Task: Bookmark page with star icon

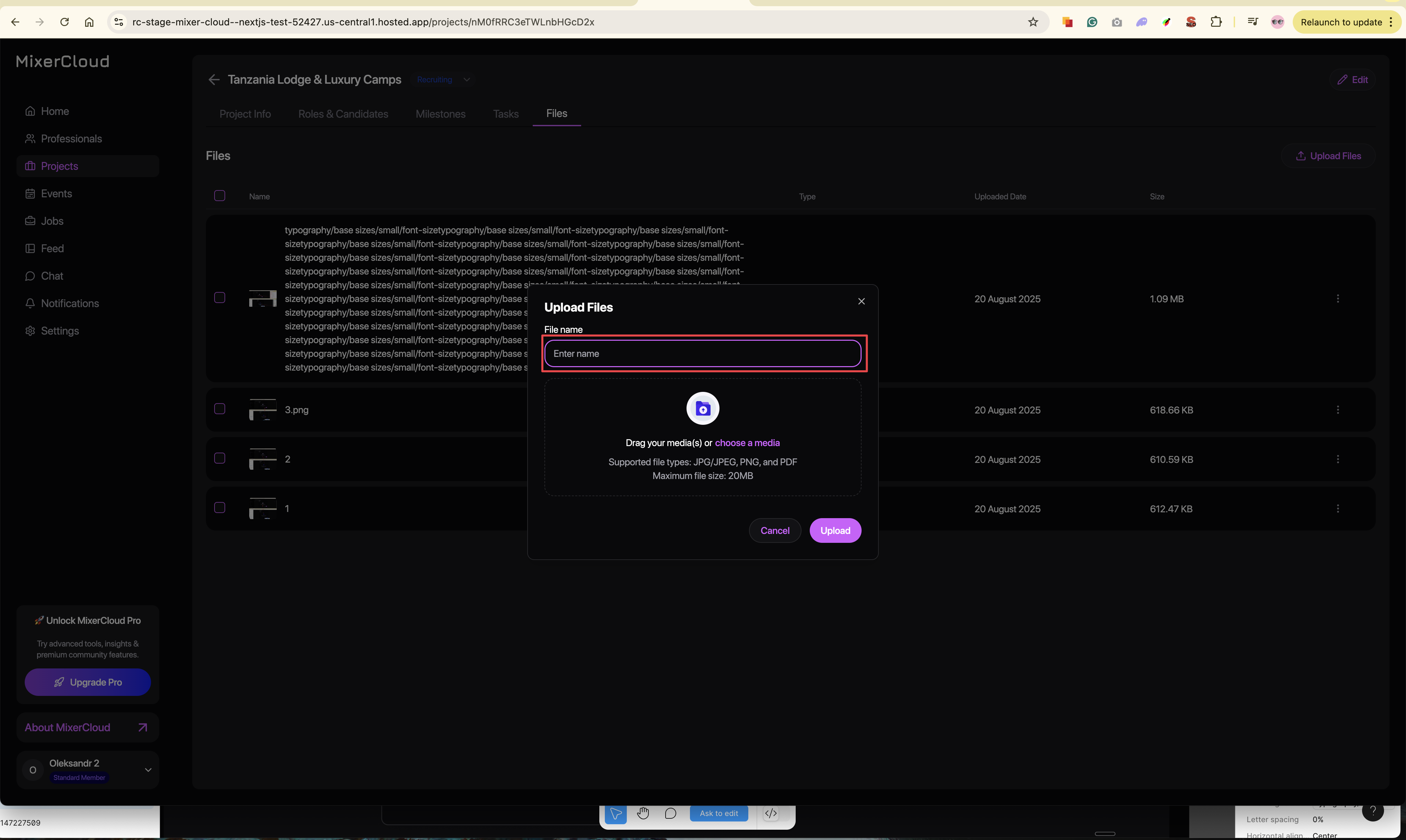Action: pyautogui.click(x=1033, y=22)
